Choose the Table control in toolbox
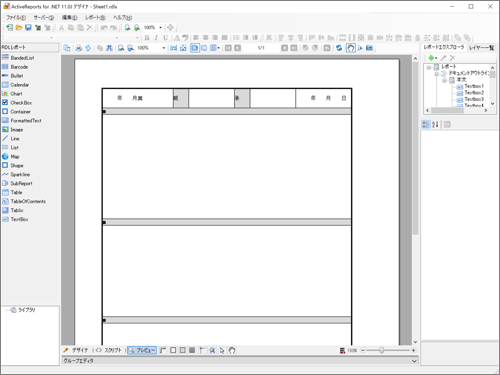 click(12, 192)
